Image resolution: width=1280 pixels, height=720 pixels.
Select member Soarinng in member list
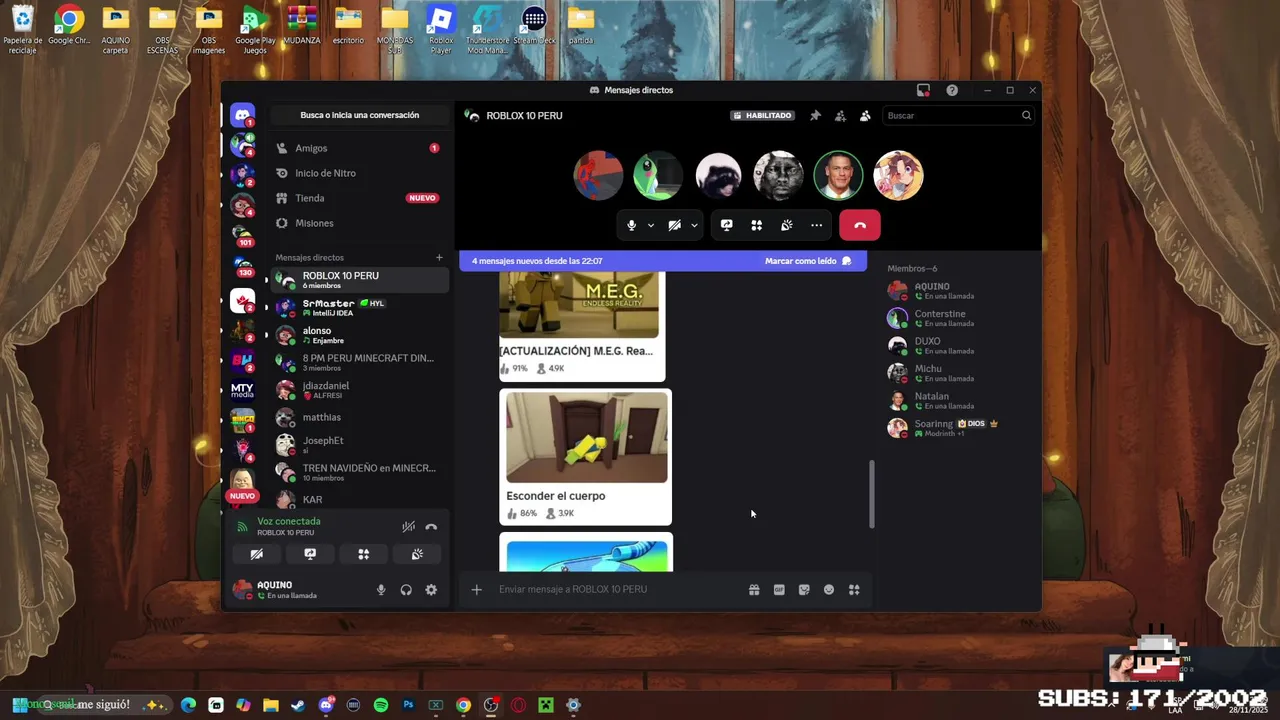tap(959, 428)
